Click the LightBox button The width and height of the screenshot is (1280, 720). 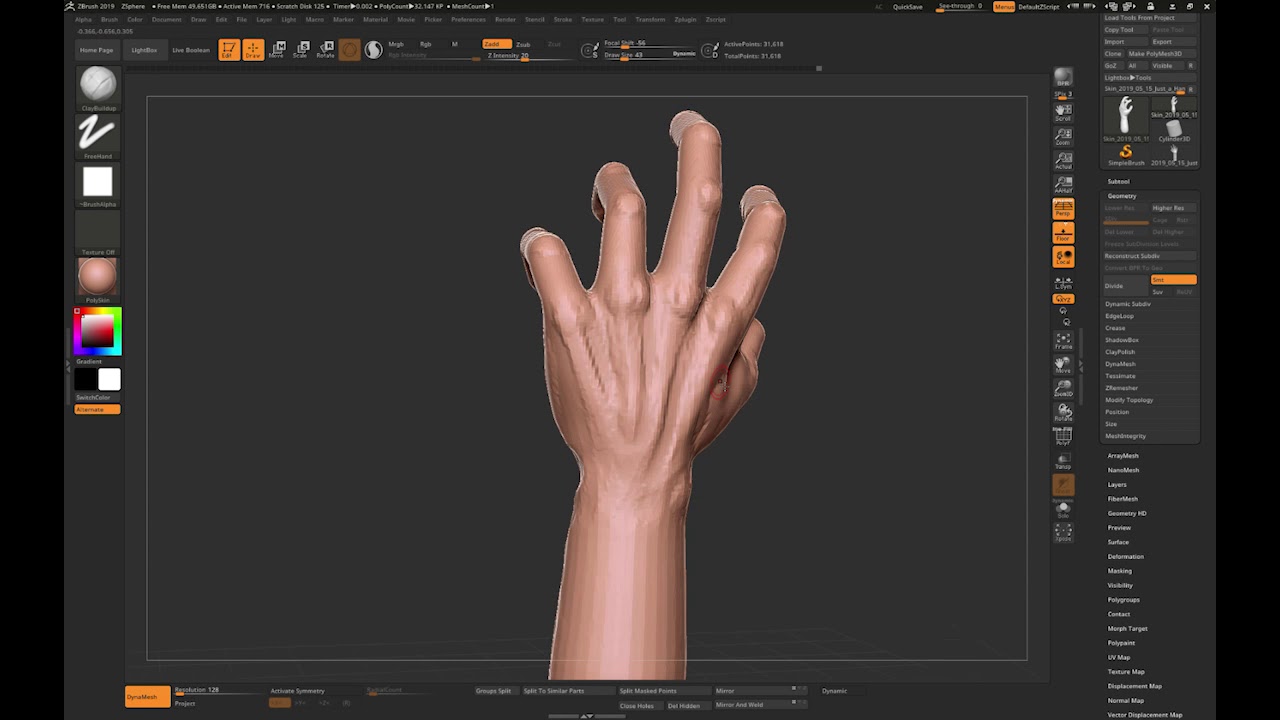[144, 50]
